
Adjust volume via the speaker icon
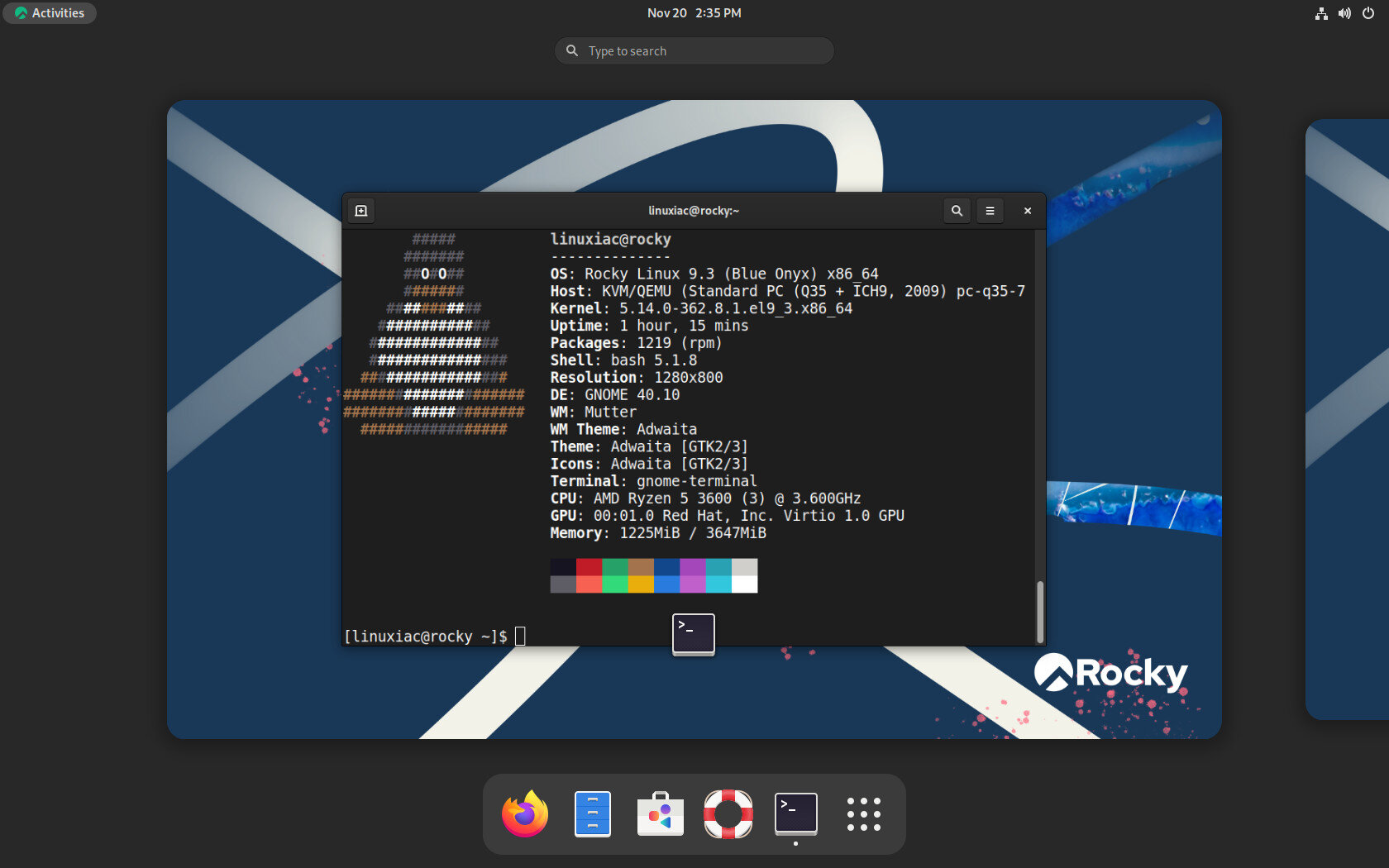point(1344,13)
